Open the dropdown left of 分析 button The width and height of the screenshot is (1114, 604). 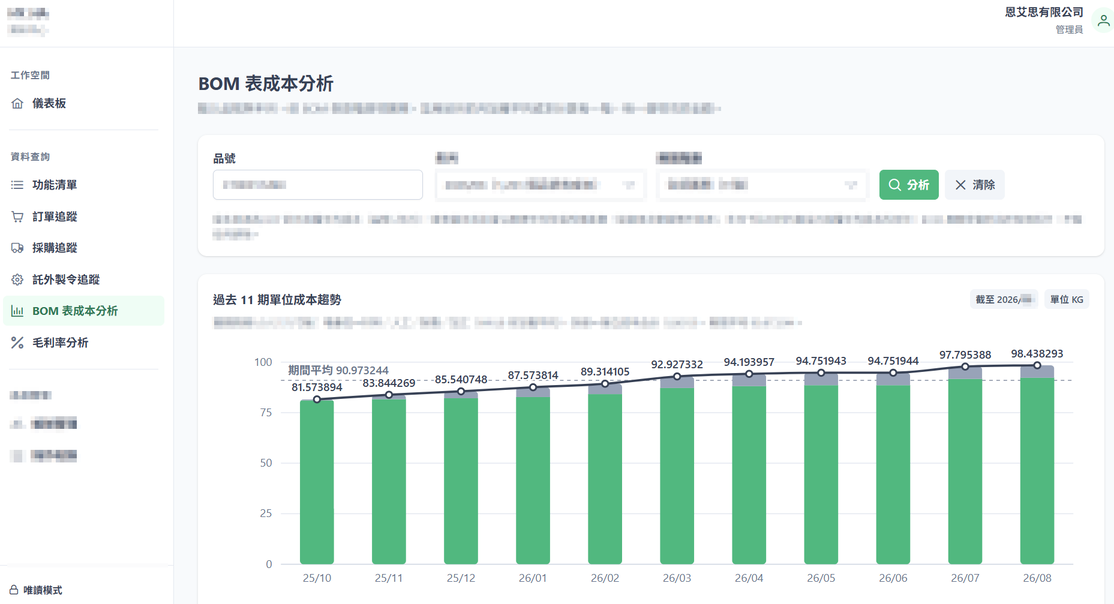tap(762, 185)
